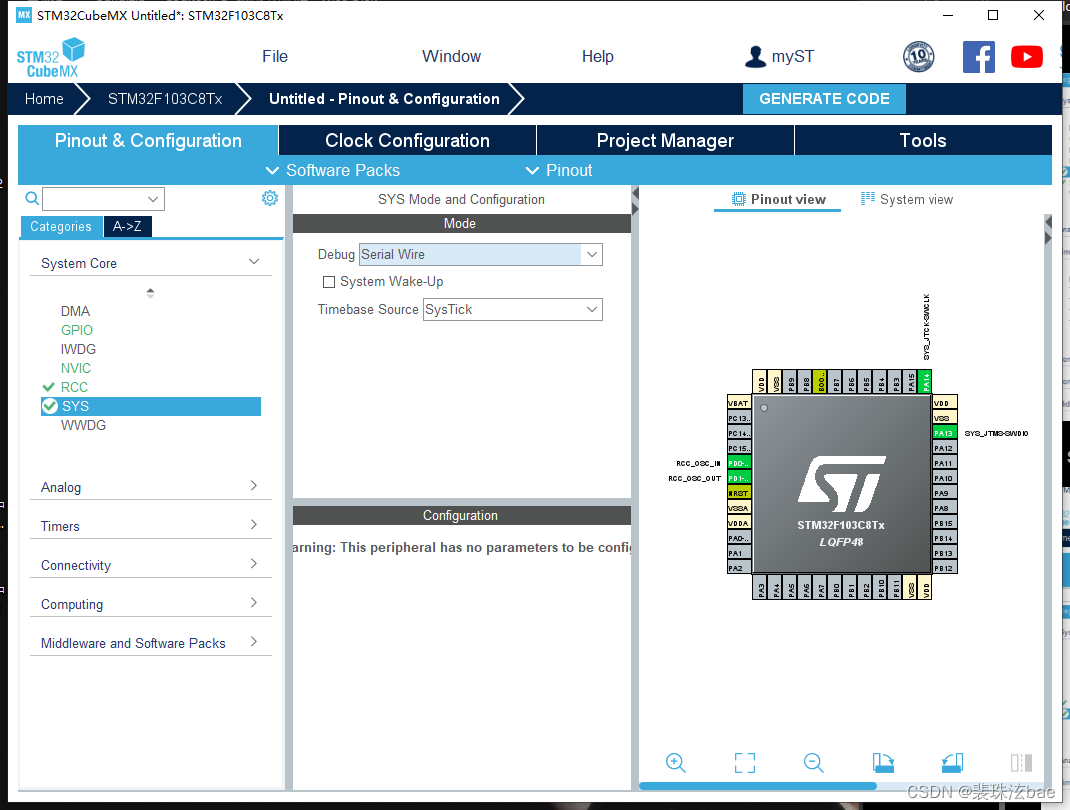
Task: Open the categories settings gear icon
Action: pyautogui.click(x=270, y=198)
